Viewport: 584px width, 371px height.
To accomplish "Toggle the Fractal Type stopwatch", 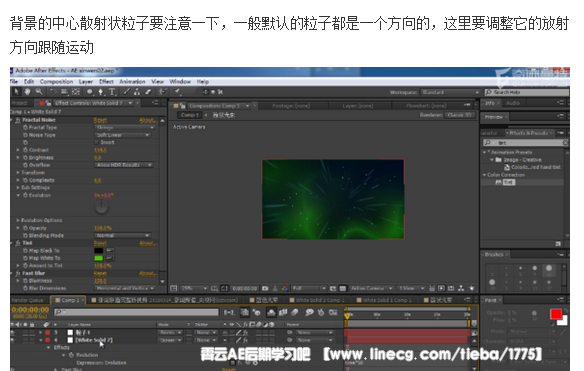I will [x=25, y=127].
